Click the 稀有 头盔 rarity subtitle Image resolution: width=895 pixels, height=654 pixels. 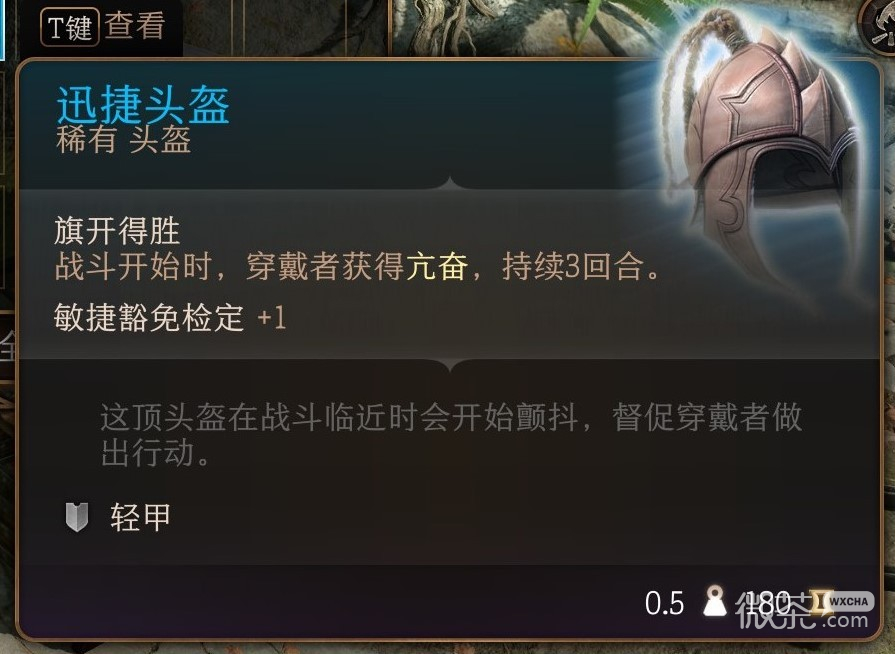coord(123,139)
